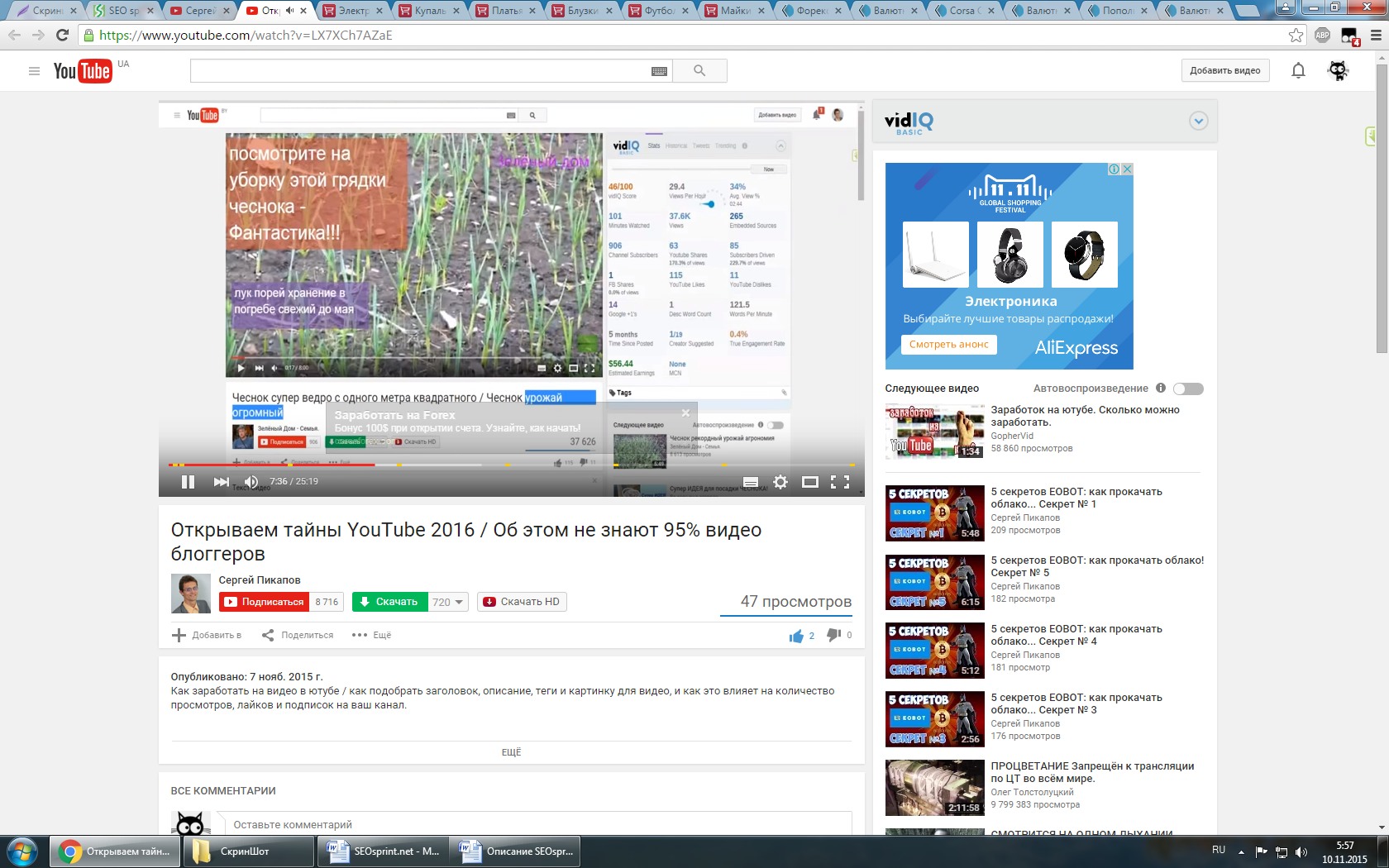Open the YouTube guide hamburger menu
The width and height of the screenshot is (1389, 868).
(x=34, y=71)
